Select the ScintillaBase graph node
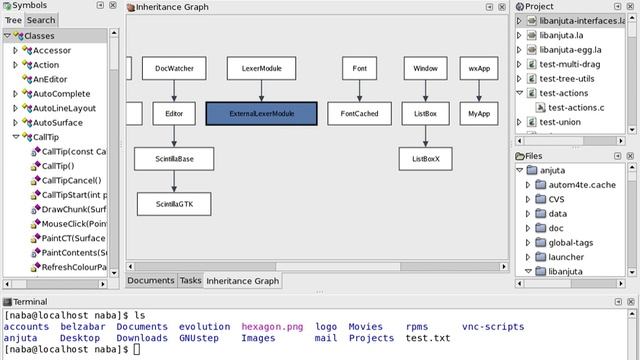 174,159
